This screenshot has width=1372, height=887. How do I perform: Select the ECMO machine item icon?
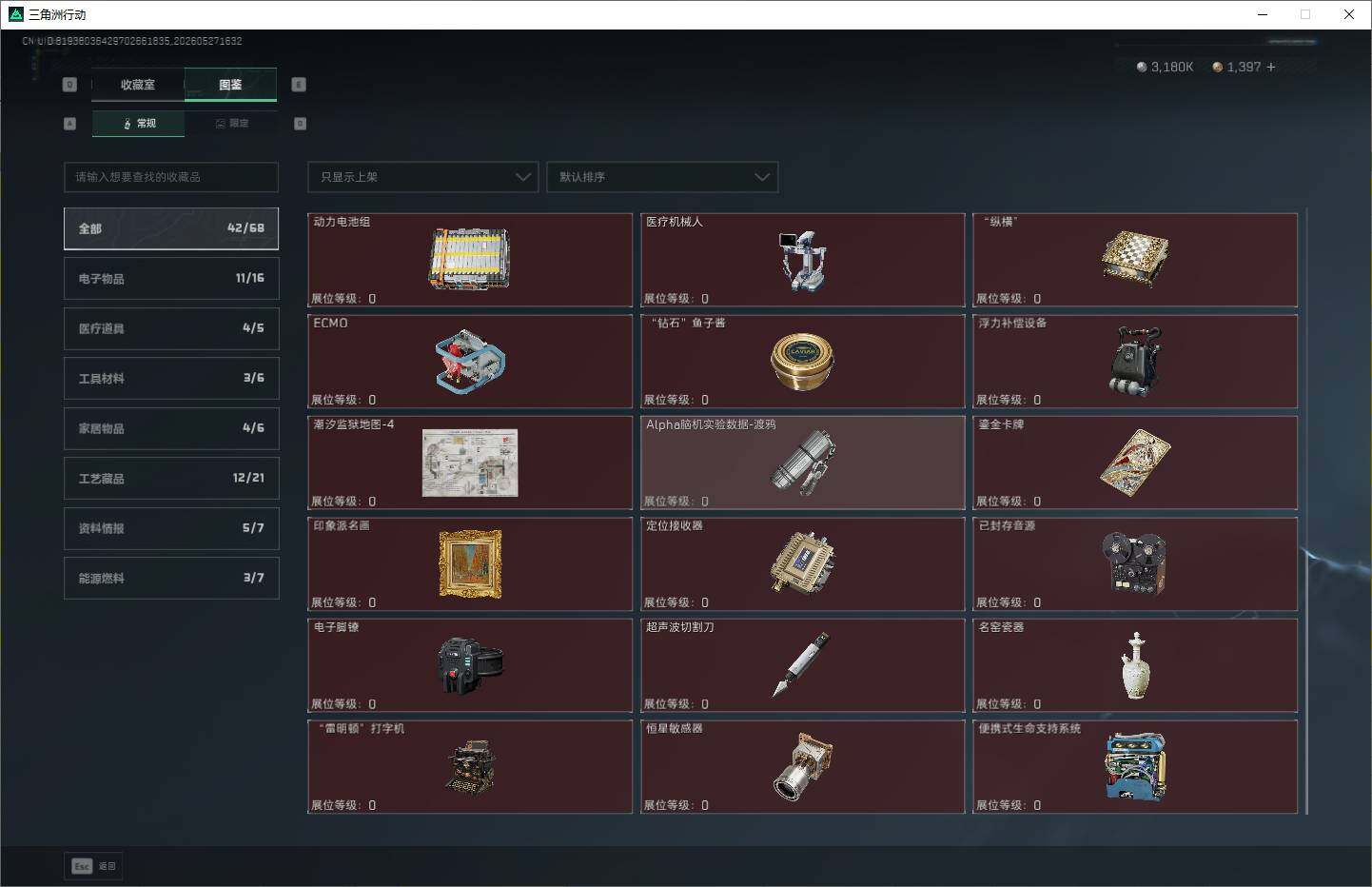(x=469, y=362)
